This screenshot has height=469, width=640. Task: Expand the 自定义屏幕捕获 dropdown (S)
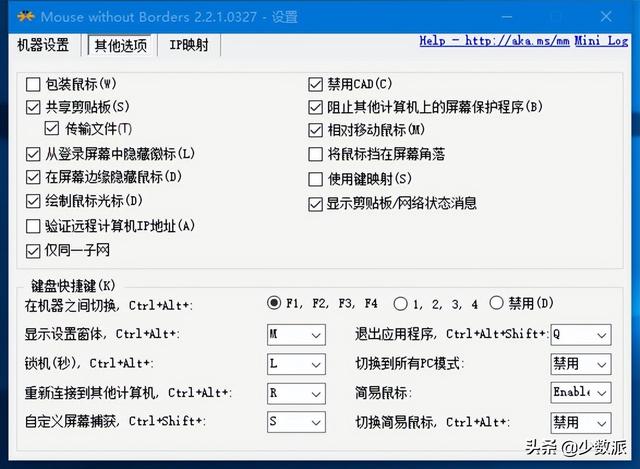tap(296, 422)
